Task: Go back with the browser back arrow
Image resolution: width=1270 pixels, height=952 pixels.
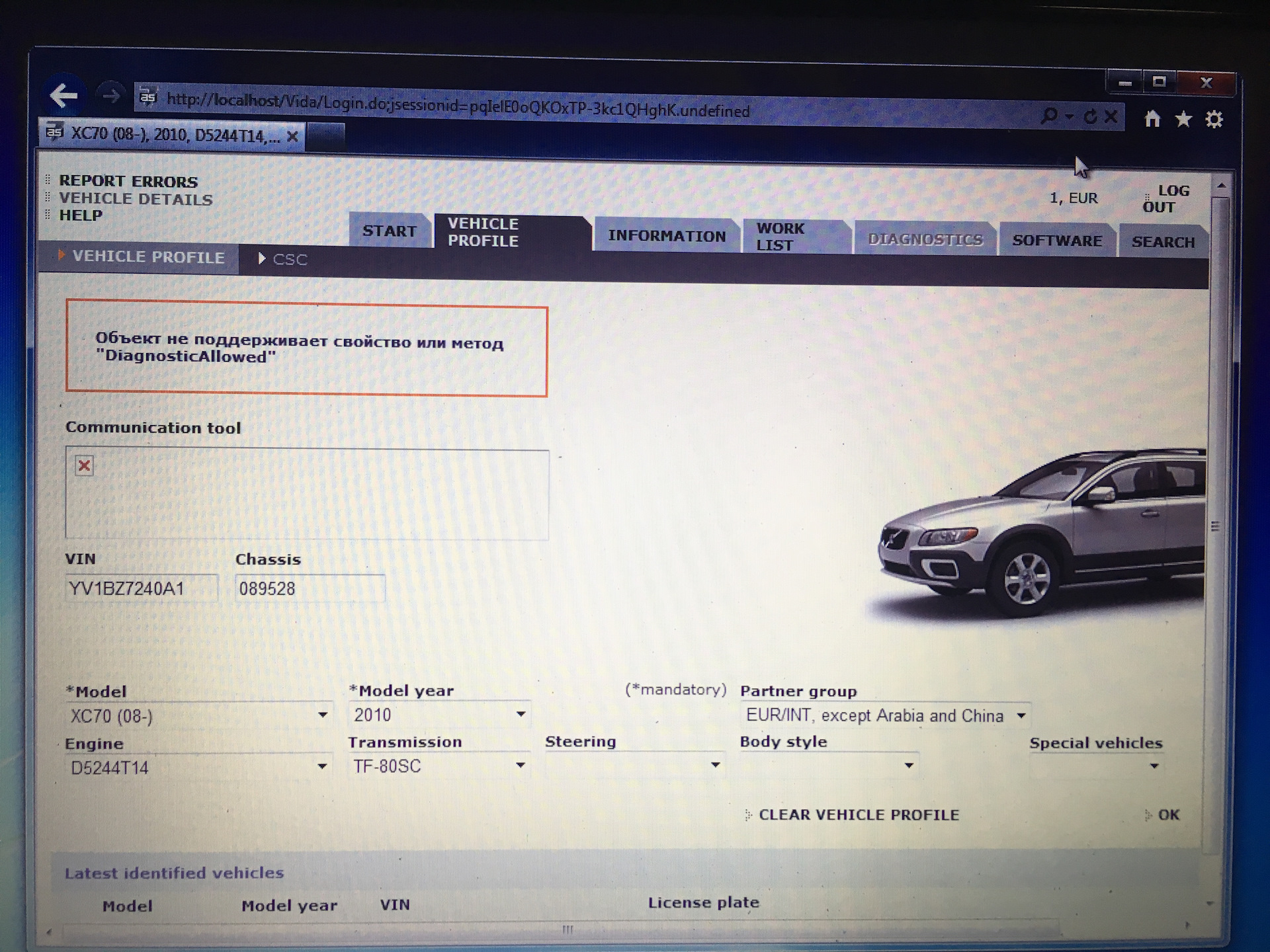Action: coord(64,96)
